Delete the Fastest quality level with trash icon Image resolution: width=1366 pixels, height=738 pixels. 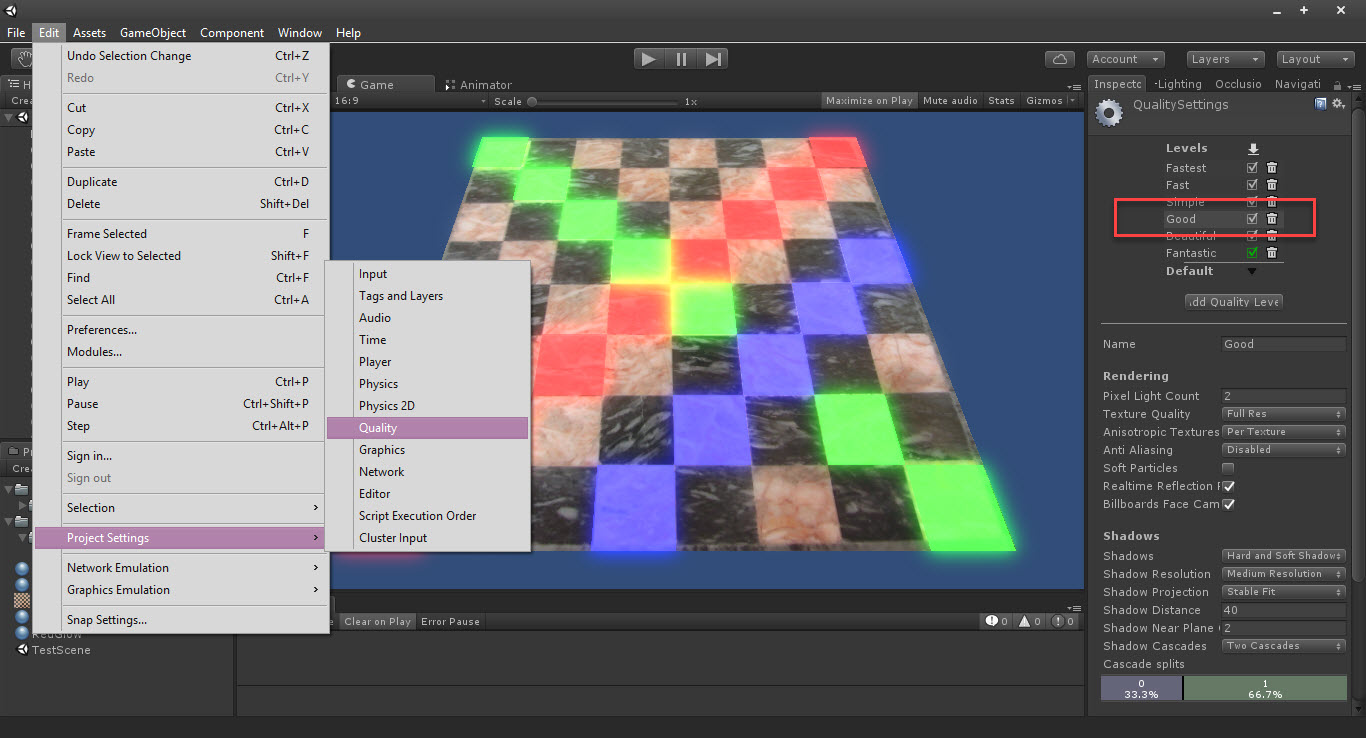pos(1272,168)
